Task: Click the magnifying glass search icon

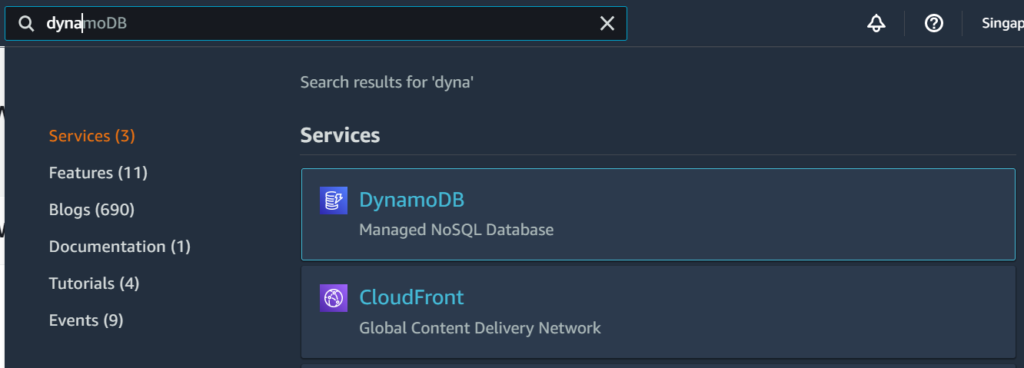Action: point(25,24)
